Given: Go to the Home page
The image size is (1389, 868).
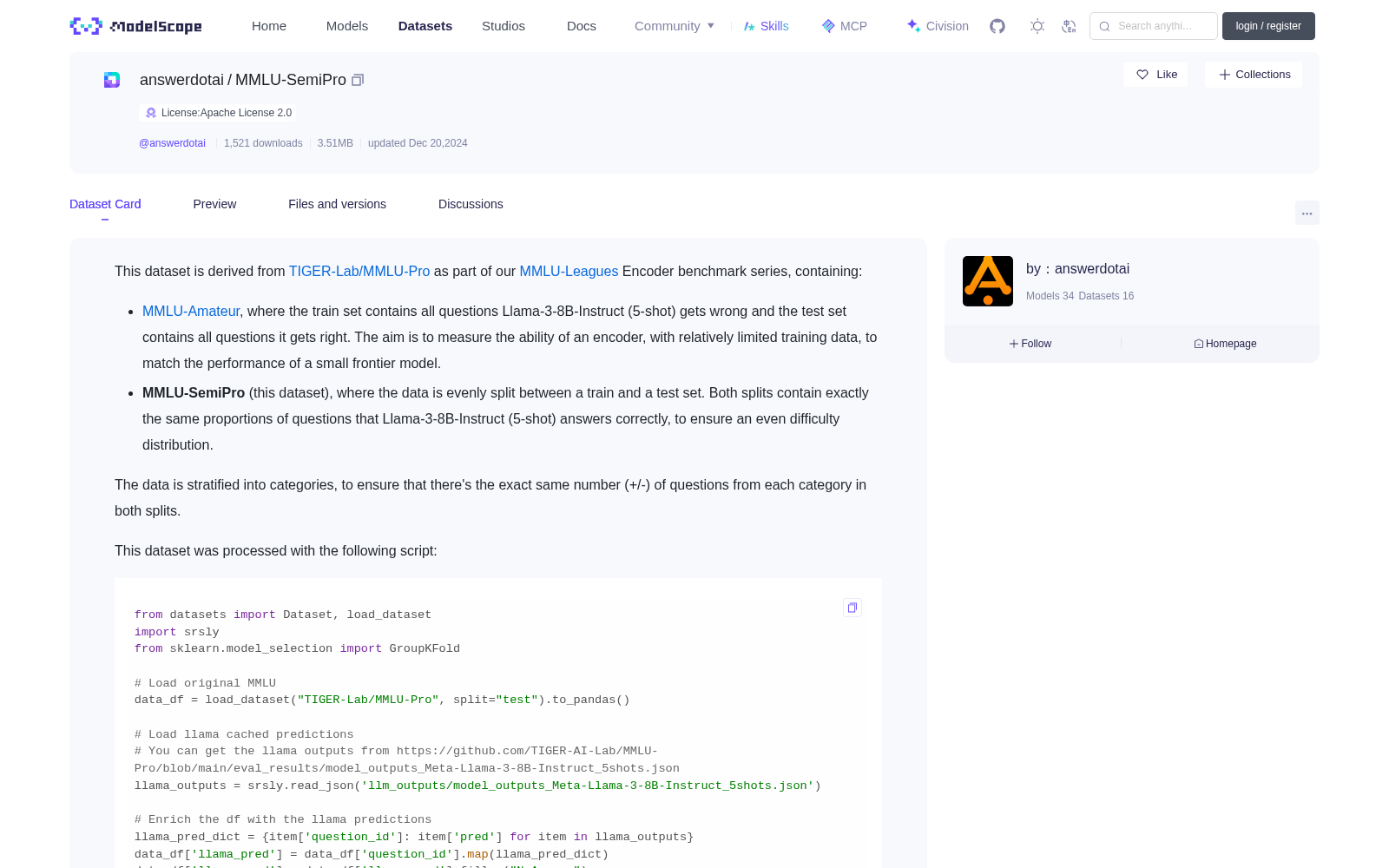Looking at the screenshot, I should point(269,26).
